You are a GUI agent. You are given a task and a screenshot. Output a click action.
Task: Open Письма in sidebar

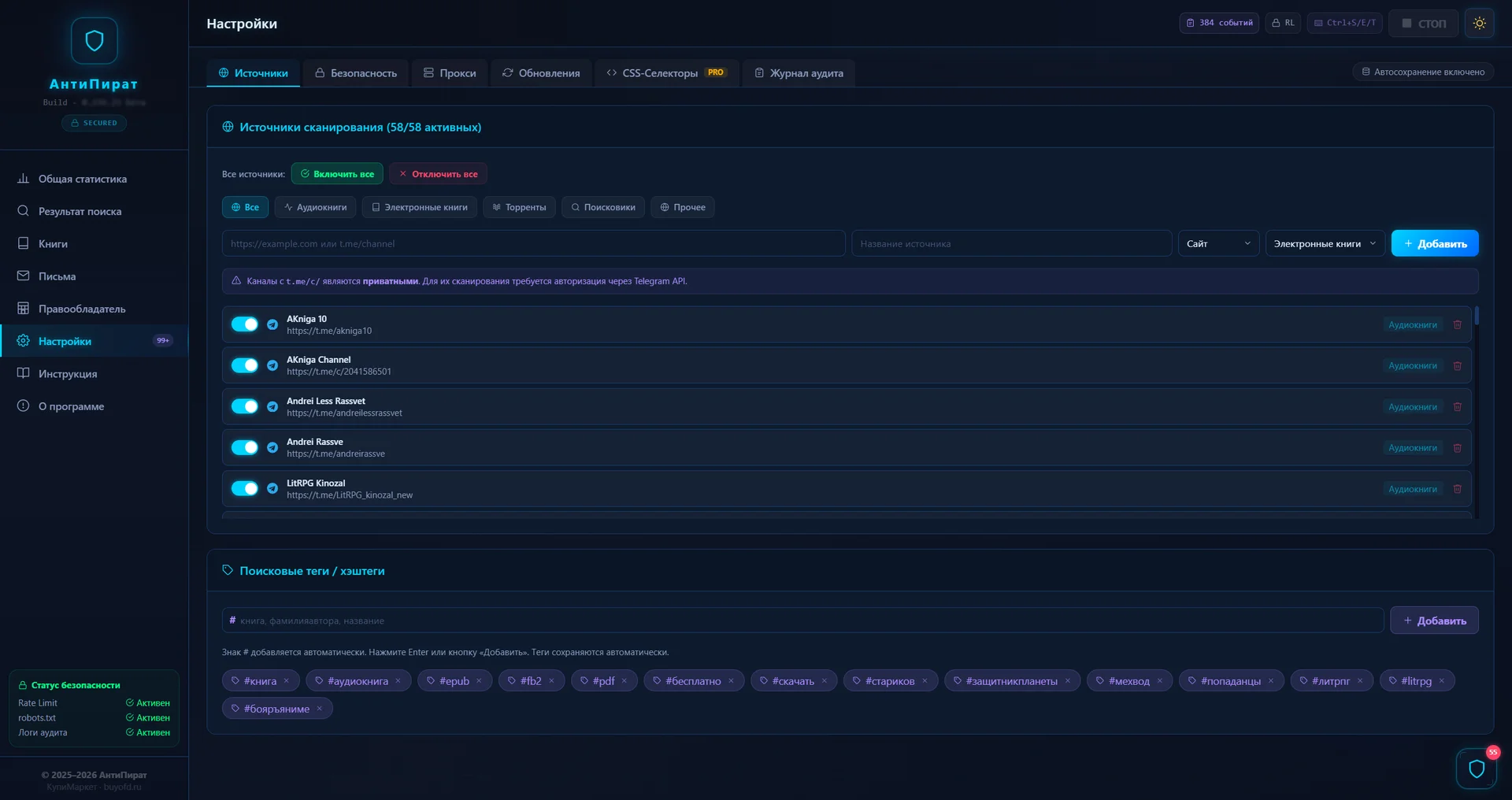(x=94, y=276)
